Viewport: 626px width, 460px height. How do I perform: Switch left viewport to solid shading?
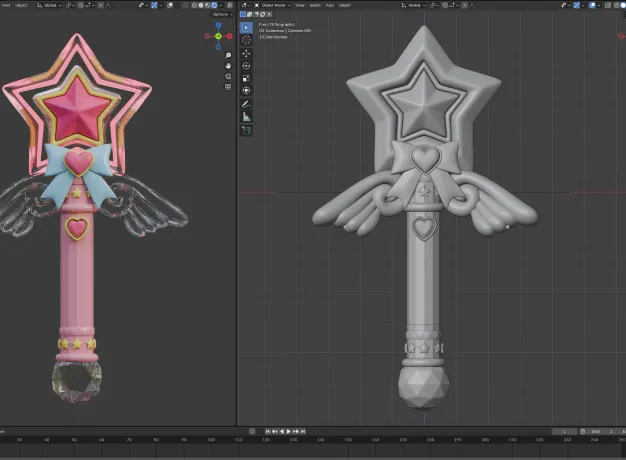click(x=201, y=5)
